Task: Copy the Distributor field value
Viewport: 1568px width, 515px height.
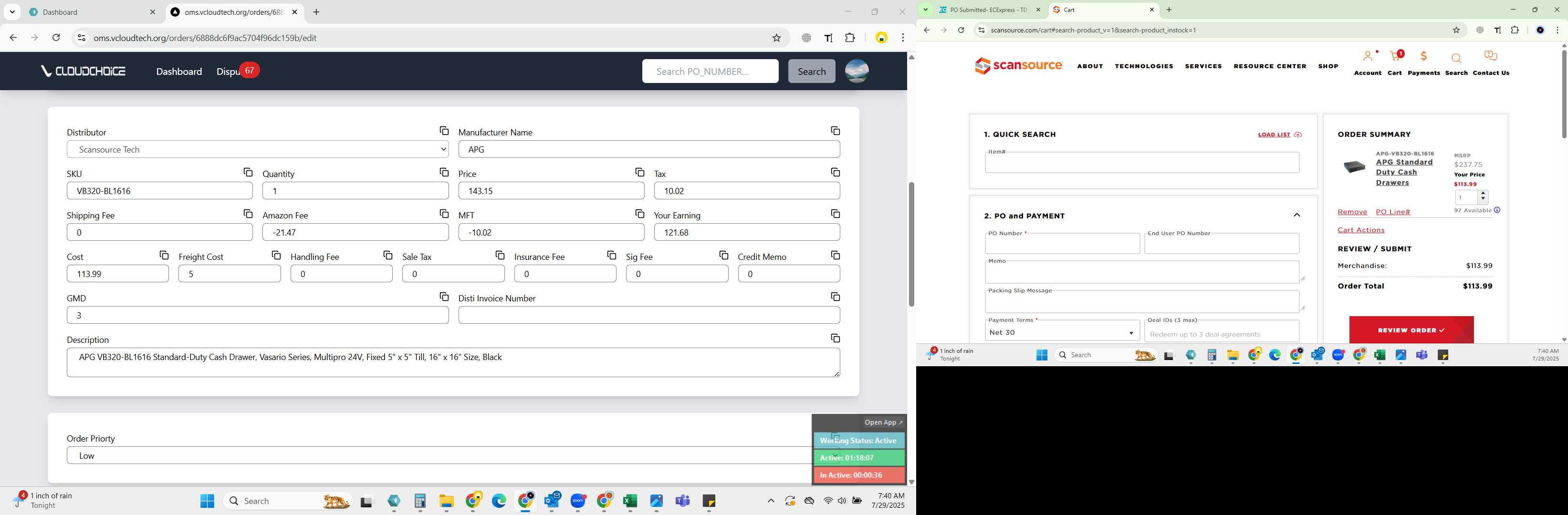Action: 444,131
